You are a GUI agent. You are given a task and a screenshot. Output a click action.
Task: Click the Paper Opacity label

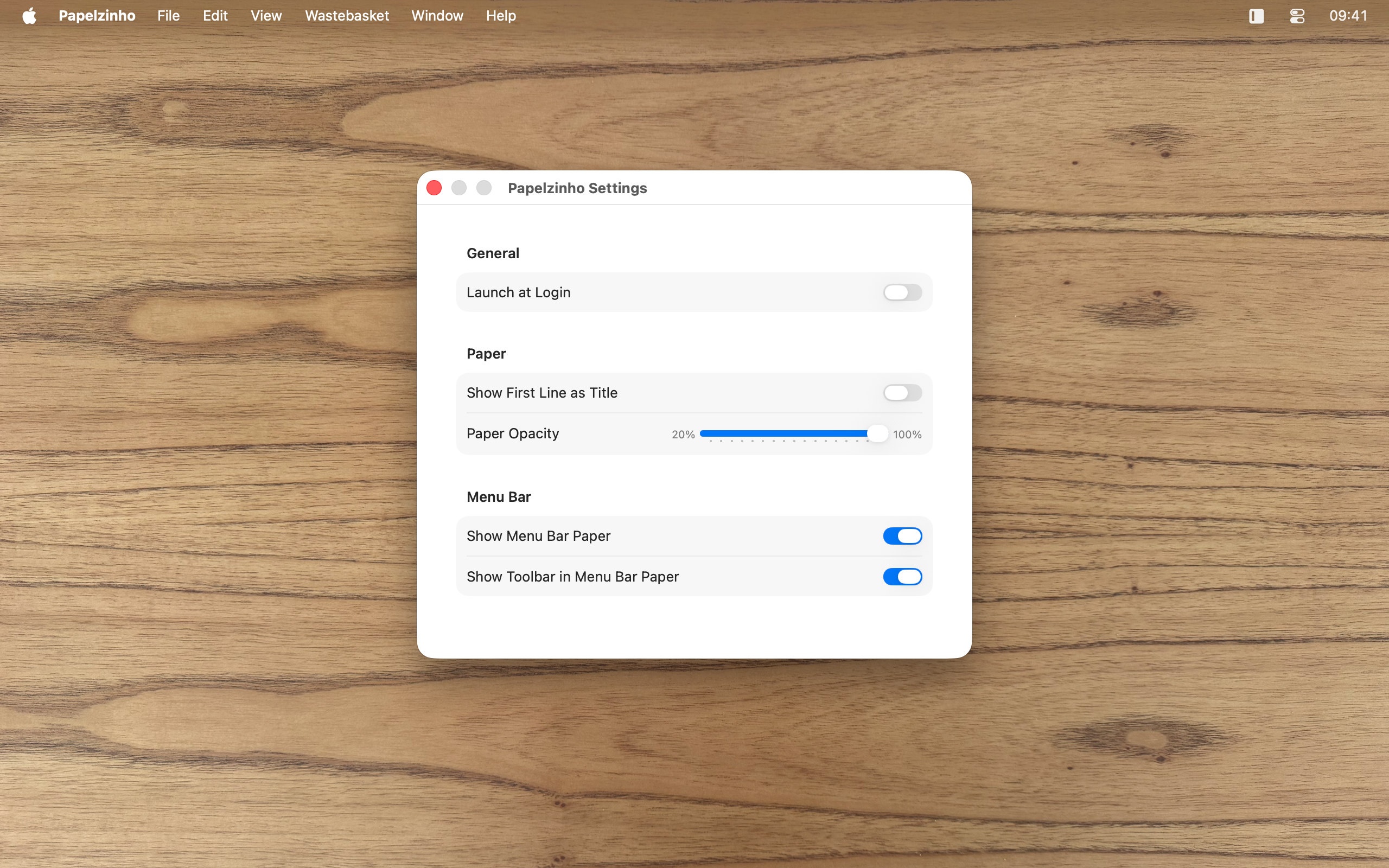coord(513,433)
